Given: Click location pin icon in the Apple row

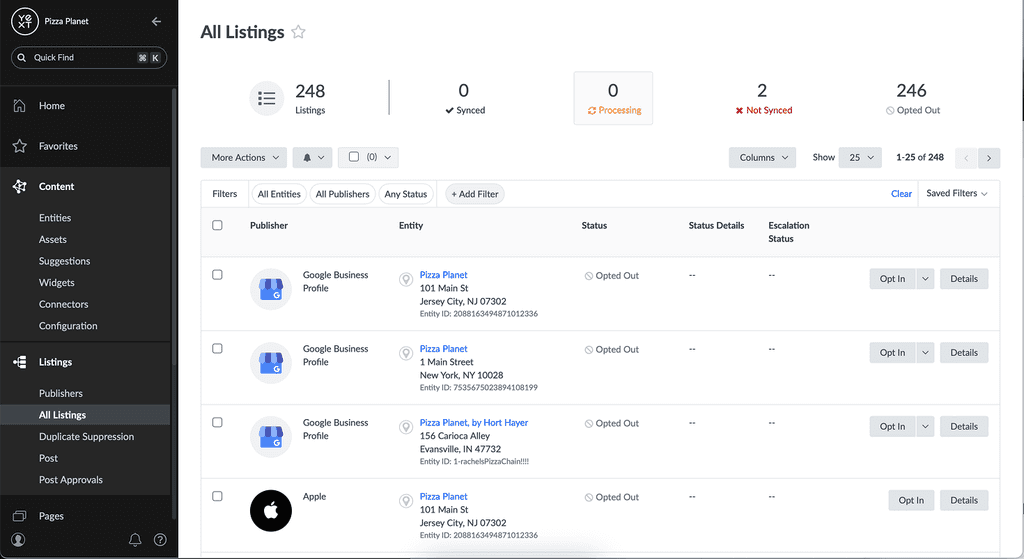Looking at the screenshot, I should click(406, 501).
